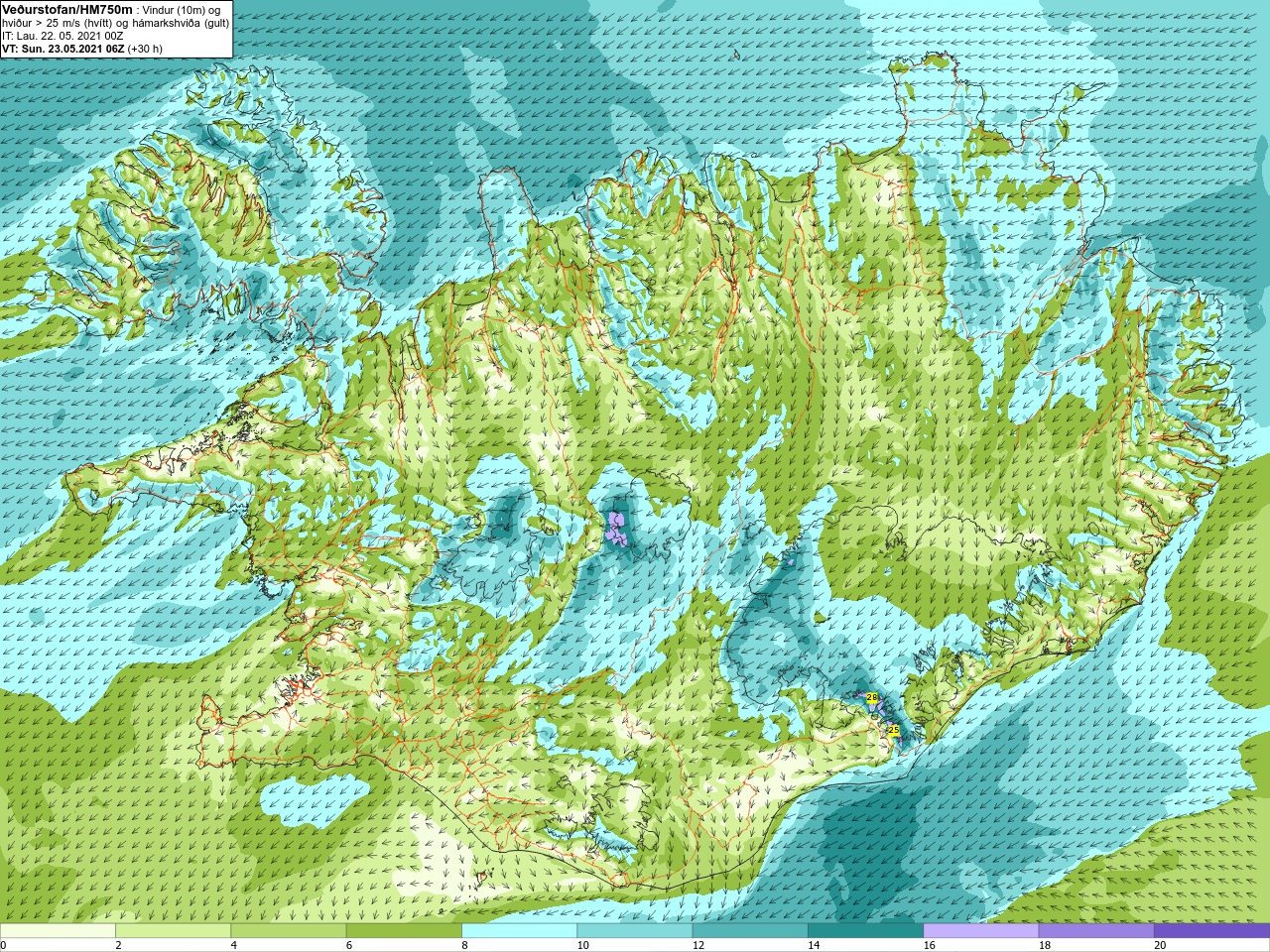This screenshot has height=952, width=1270.
Task: Select the 12–14 m/s teal legend swatch
Action: [x=750, y=931]
